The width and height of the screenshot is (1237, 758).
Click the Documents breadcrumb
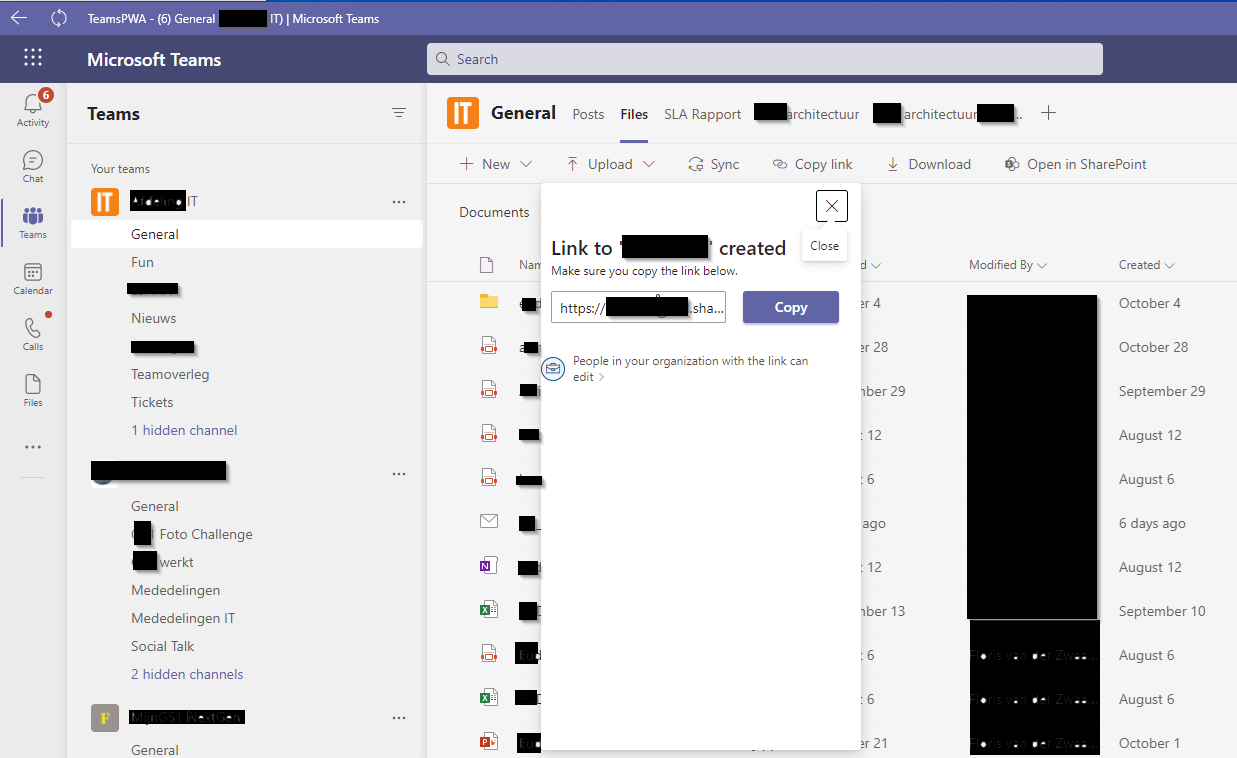point(494,212)
